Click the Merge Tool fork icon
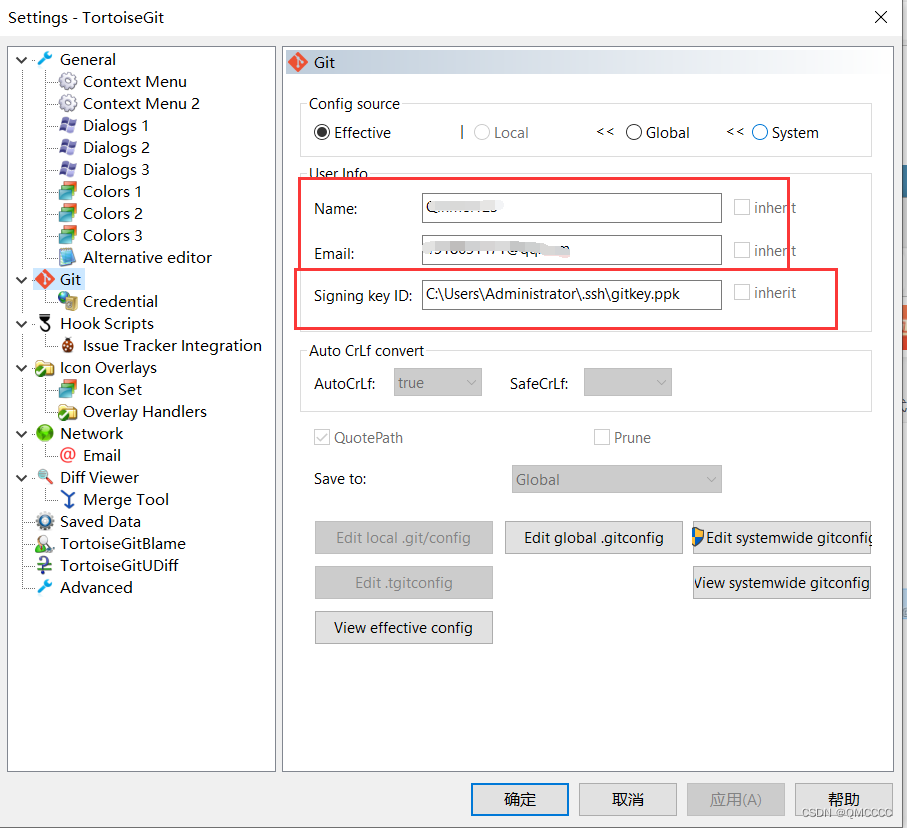 pos(68,499)
